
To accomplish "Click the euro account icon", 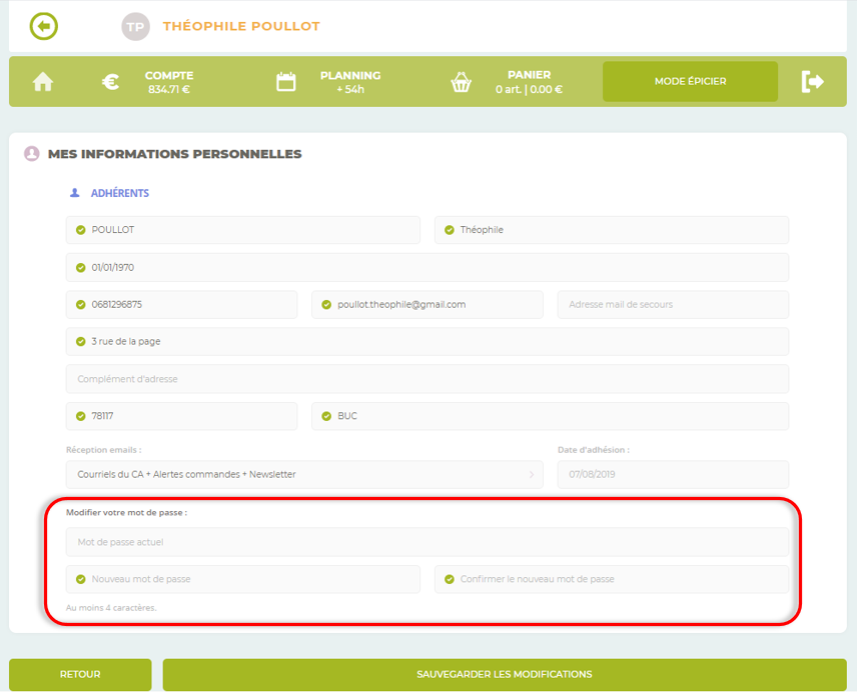I will pos(111,82).
